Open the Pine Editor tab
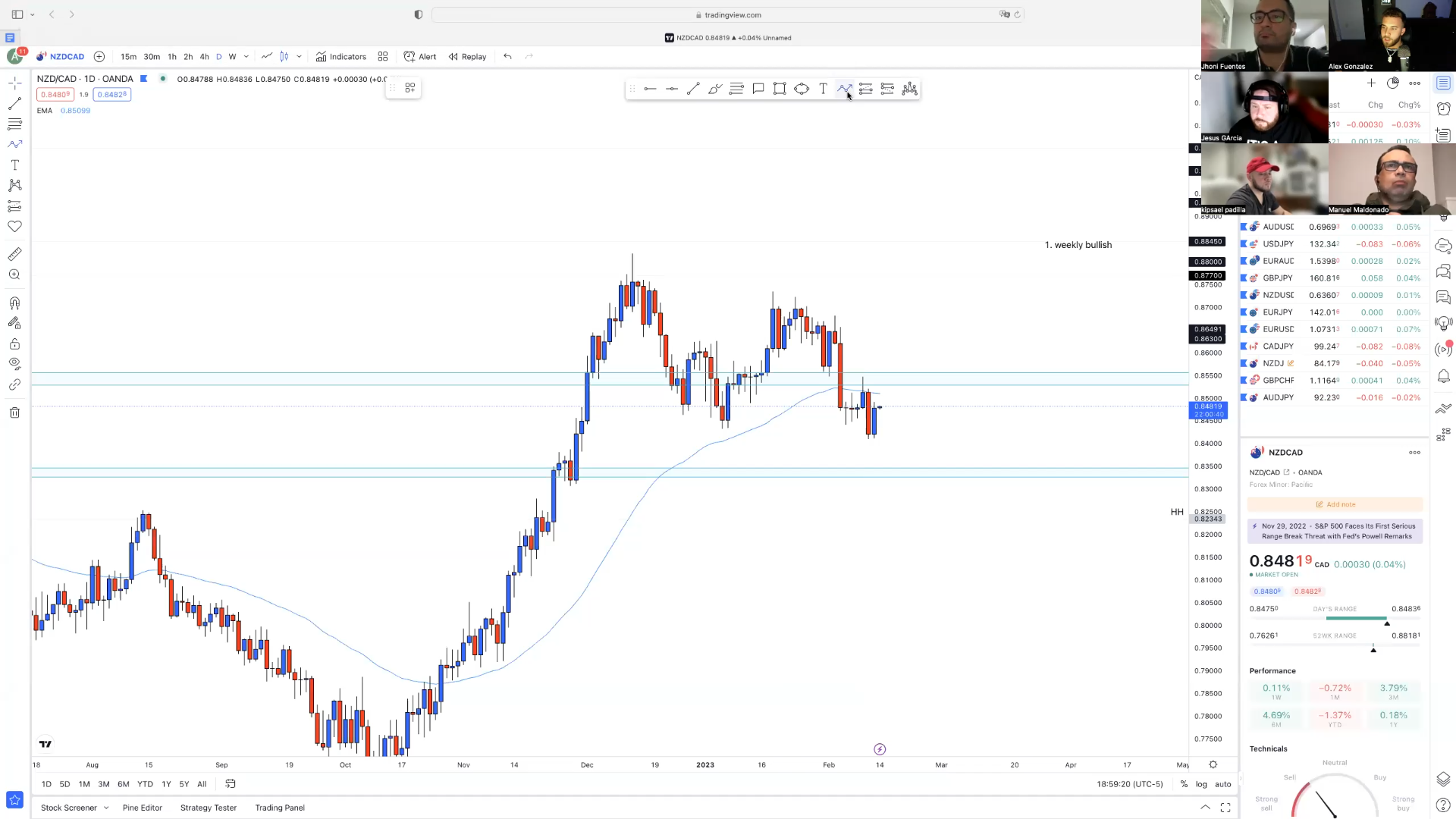1456x819 pixels. click(x=143, y=808)
